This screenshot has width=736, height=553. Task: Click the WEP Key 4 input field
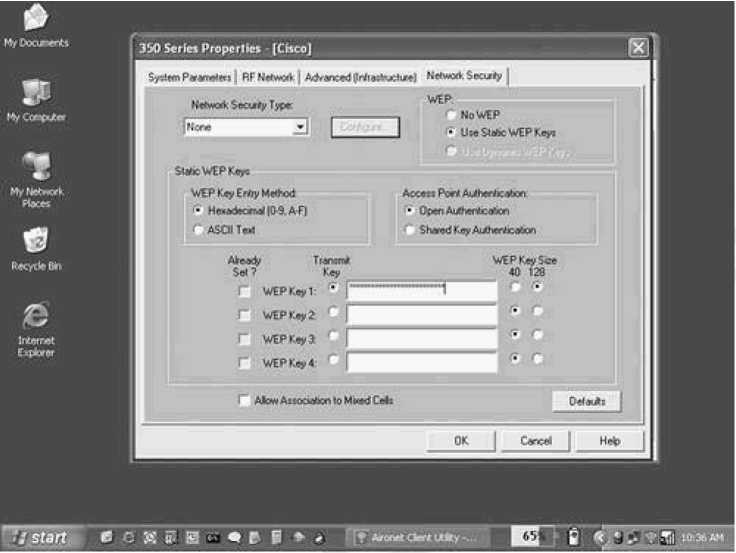pyautogui.click(x=422, y=362)
